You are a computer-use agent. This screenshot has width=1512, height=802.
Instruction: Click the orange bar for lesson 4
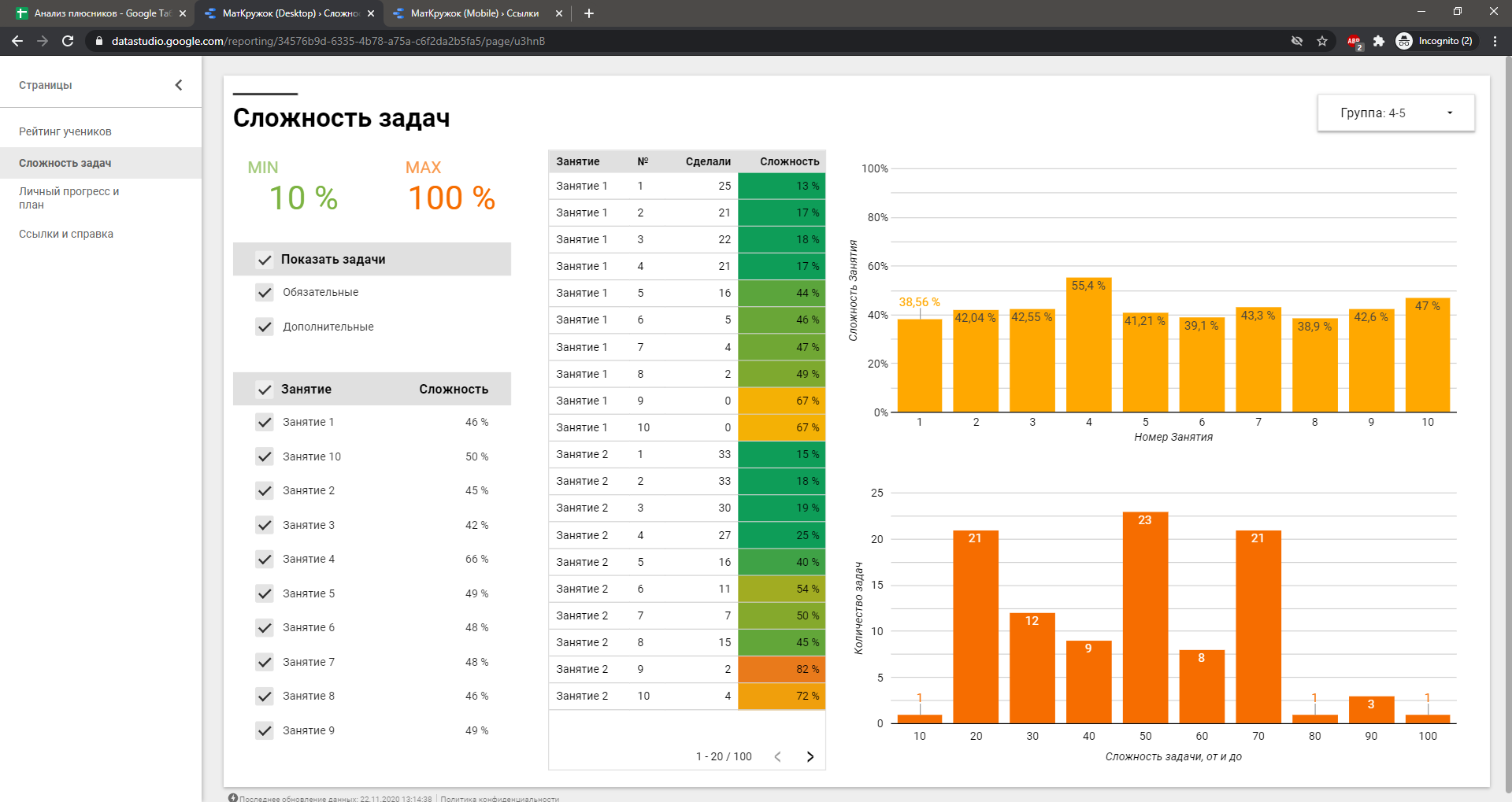tap(1088, 346)
